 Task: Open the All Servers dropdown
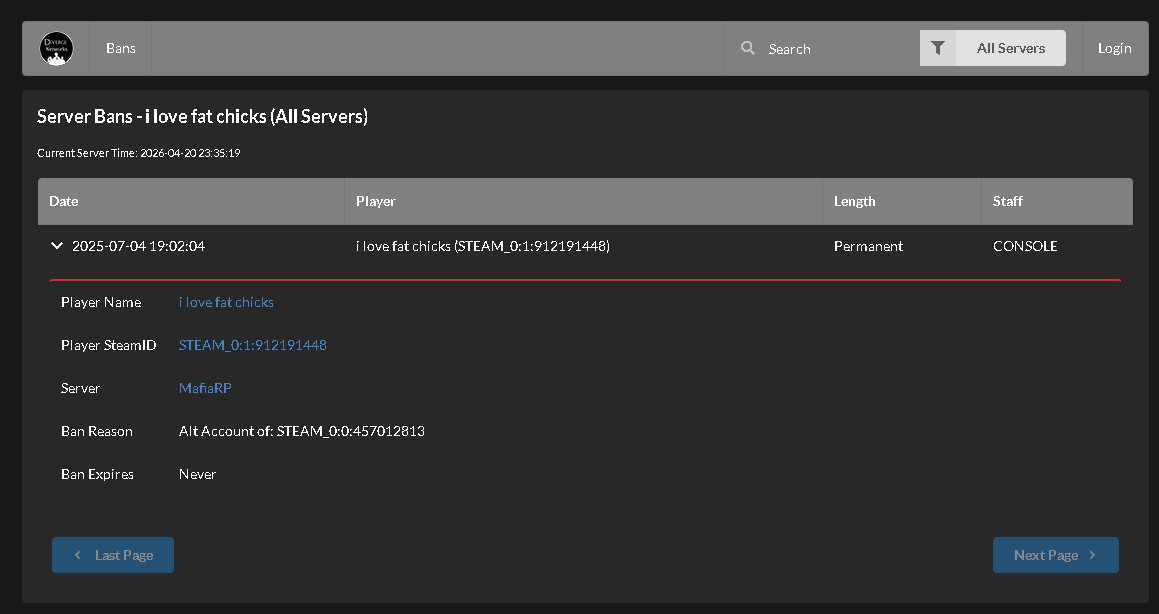pos(1010,48)
